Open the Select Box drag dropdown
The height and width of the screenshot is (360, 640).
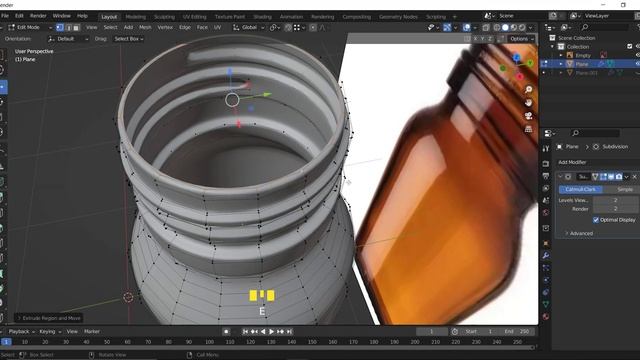coord(129,39)
